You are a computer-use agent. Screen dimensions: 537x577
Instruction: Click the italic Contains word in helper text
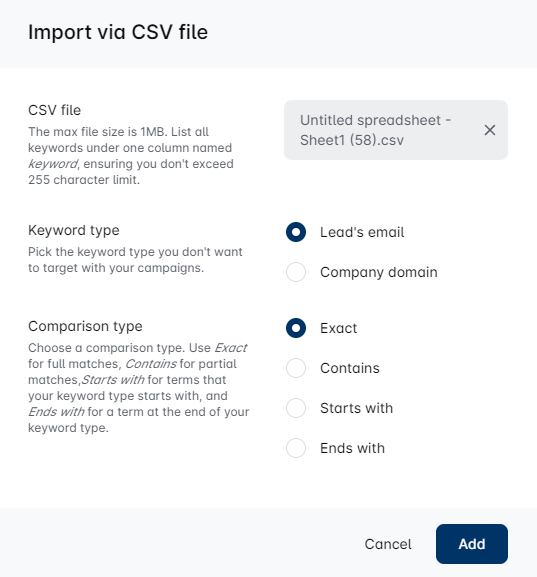(x=151, y=364)
